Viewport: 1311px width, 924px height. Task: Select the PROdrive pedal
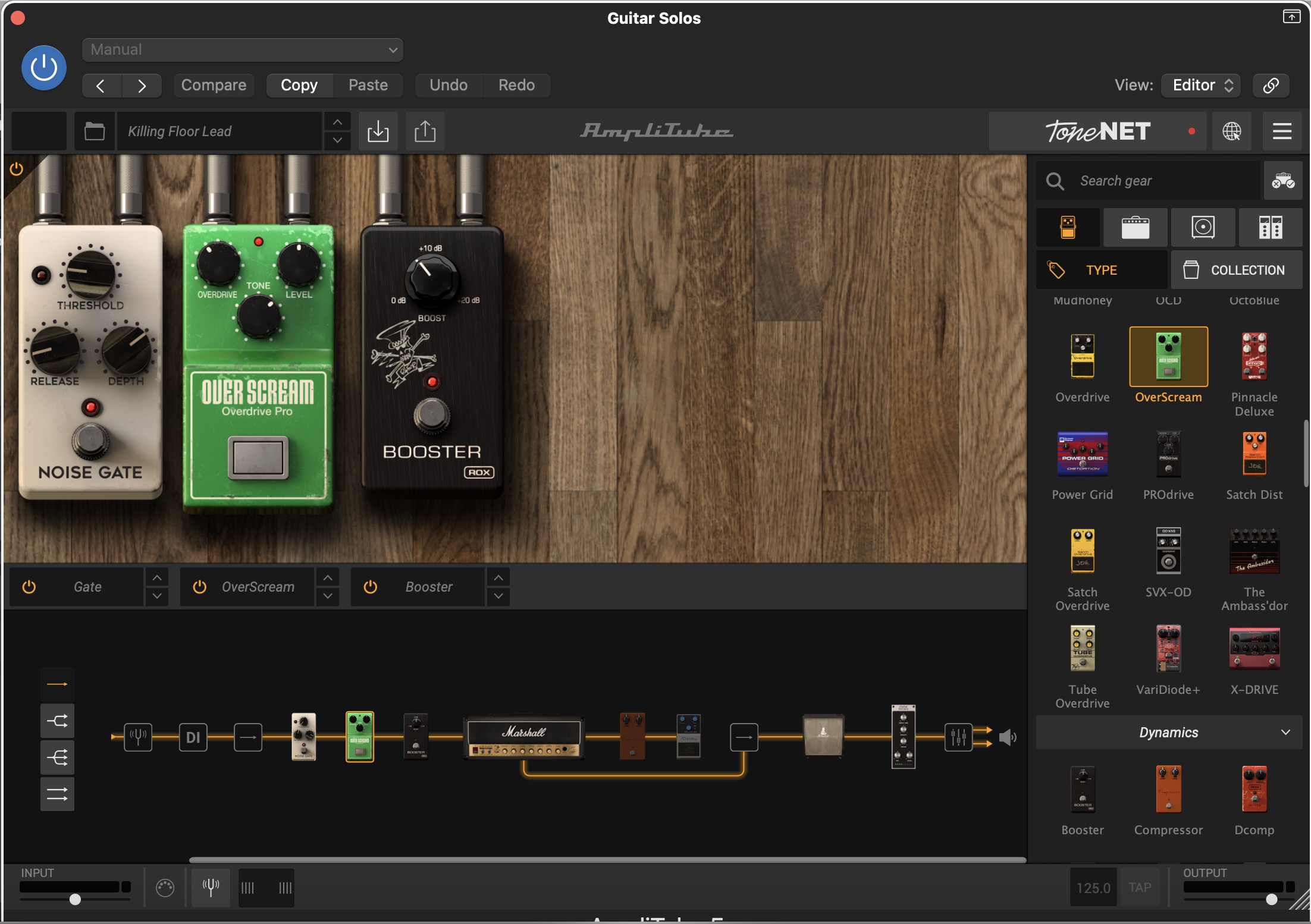1168,454
